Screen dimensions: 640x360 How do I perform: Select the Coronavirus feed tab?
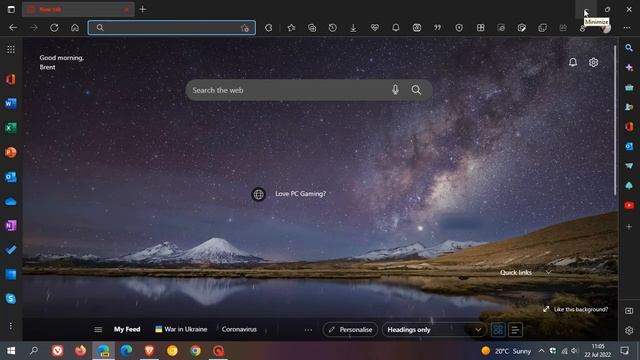[x=239, y=329]
